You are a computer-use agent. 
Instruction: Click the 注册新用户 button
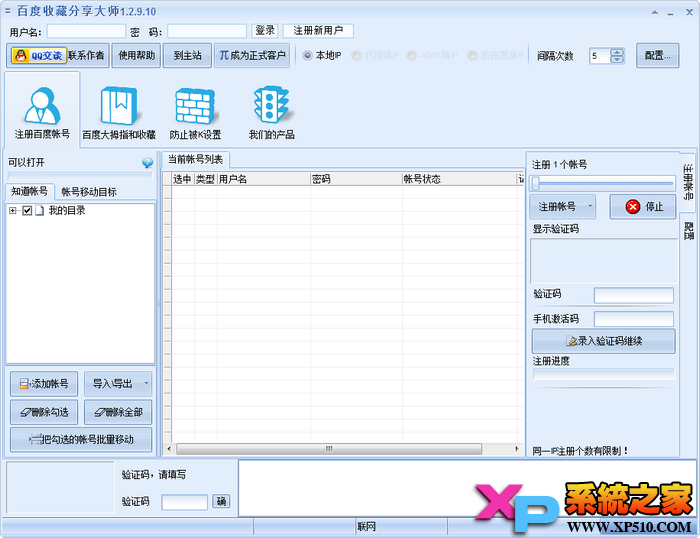point(318,30)
